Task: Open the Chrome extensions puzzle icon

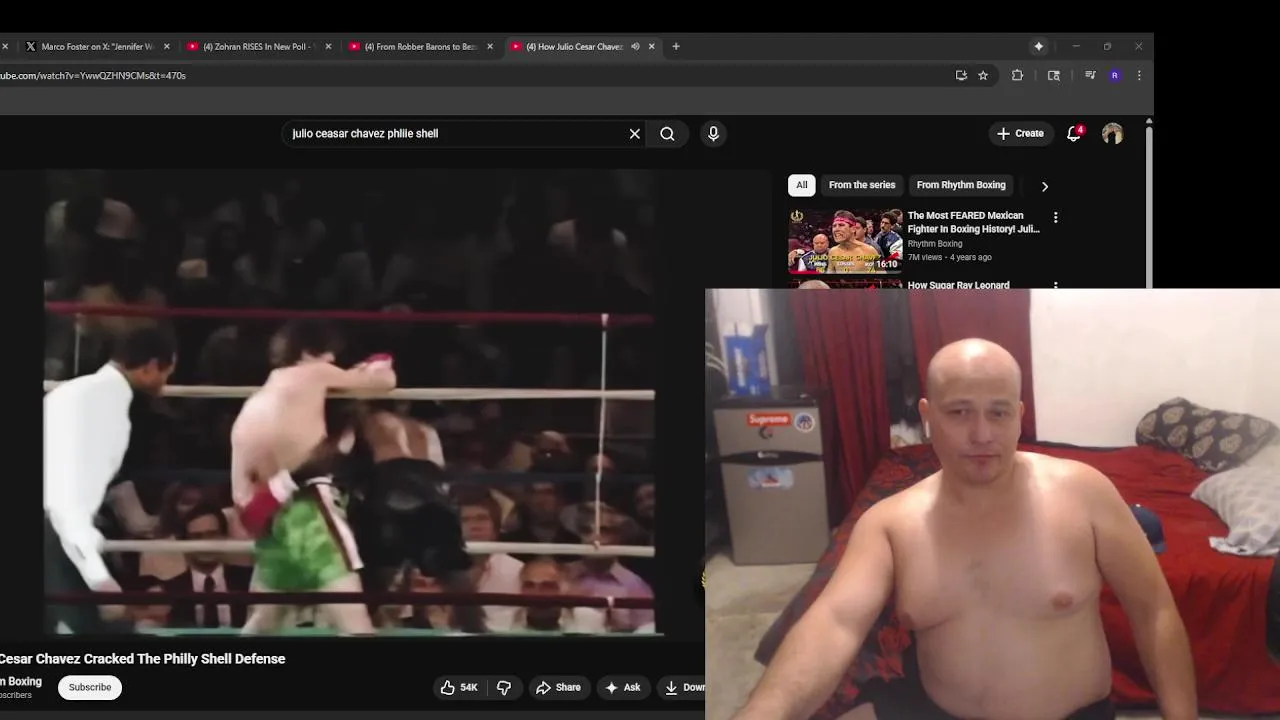Action: (x=1017, y=75)
